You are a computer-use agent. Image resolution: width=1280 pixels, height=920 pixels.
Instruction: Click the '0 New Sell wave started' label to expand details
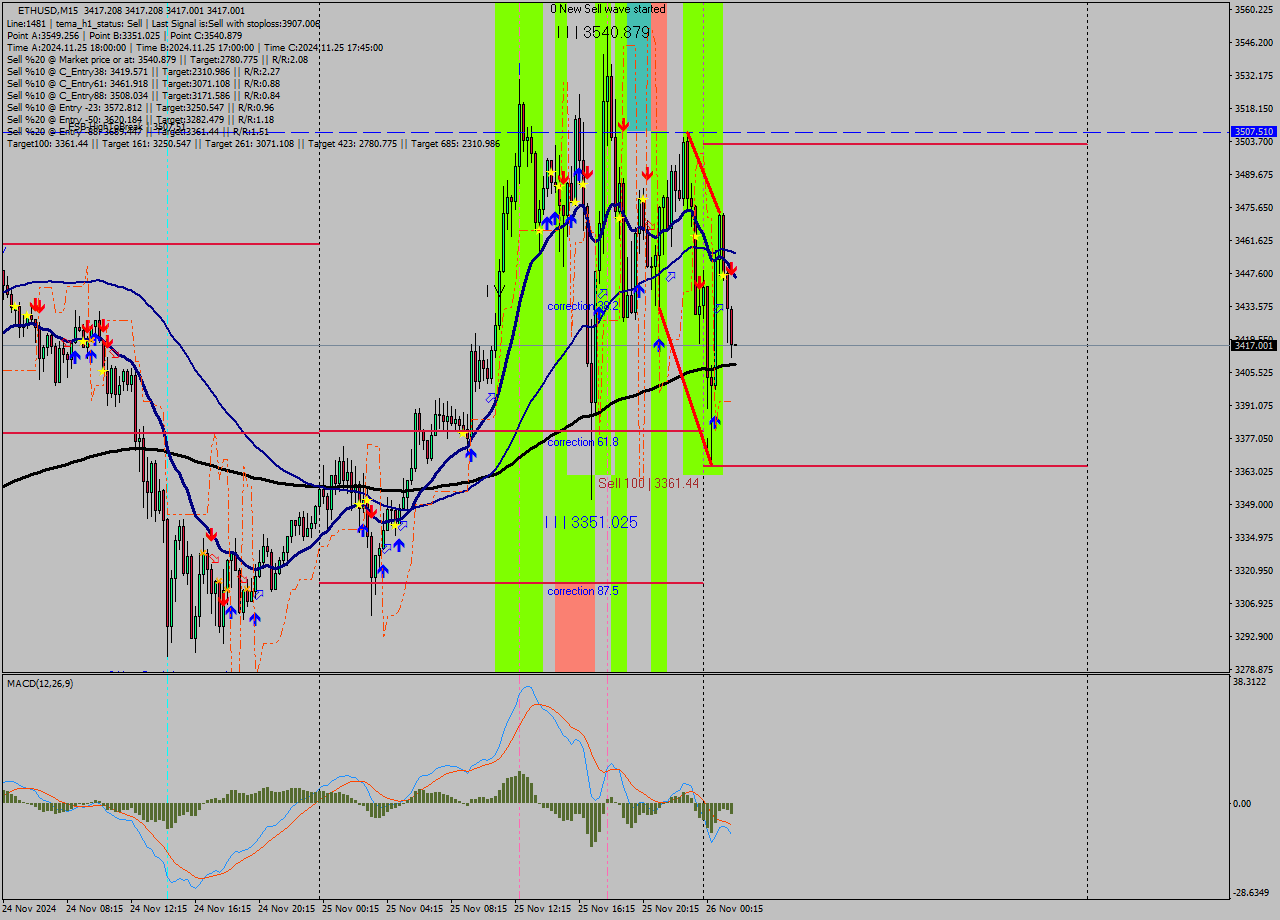pyautogui.click(x=610, y=8)
